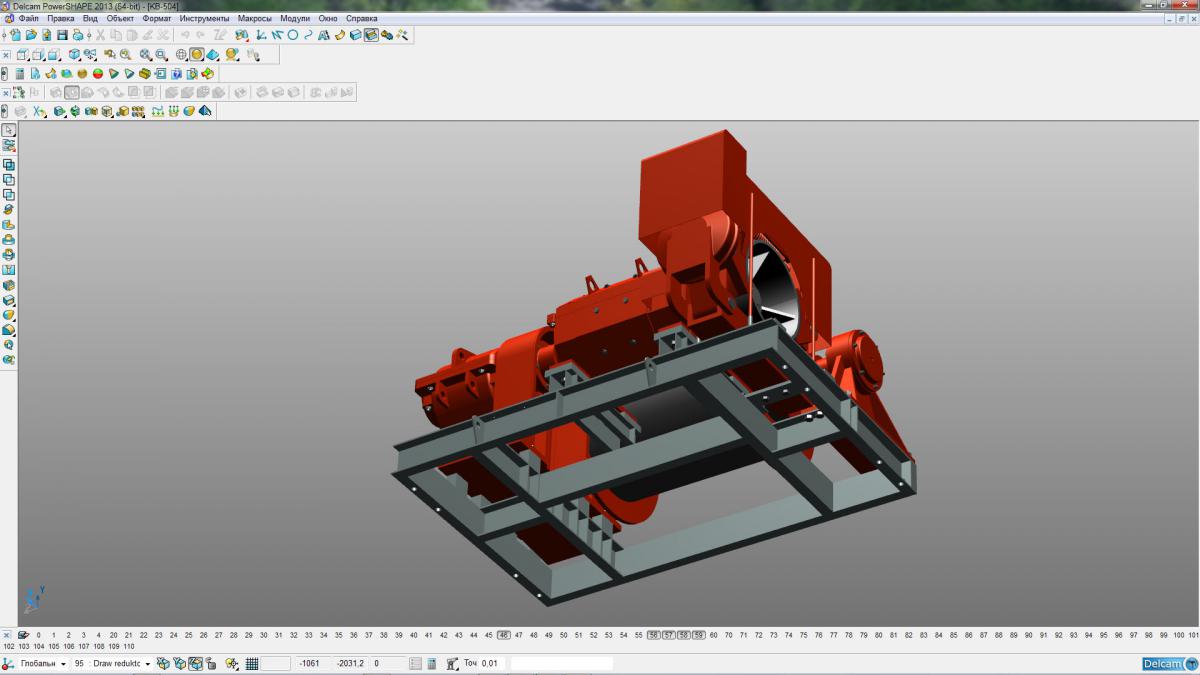Click the third Boolean overlapping-squares icon on left
1200x675 pixels.
9,194
